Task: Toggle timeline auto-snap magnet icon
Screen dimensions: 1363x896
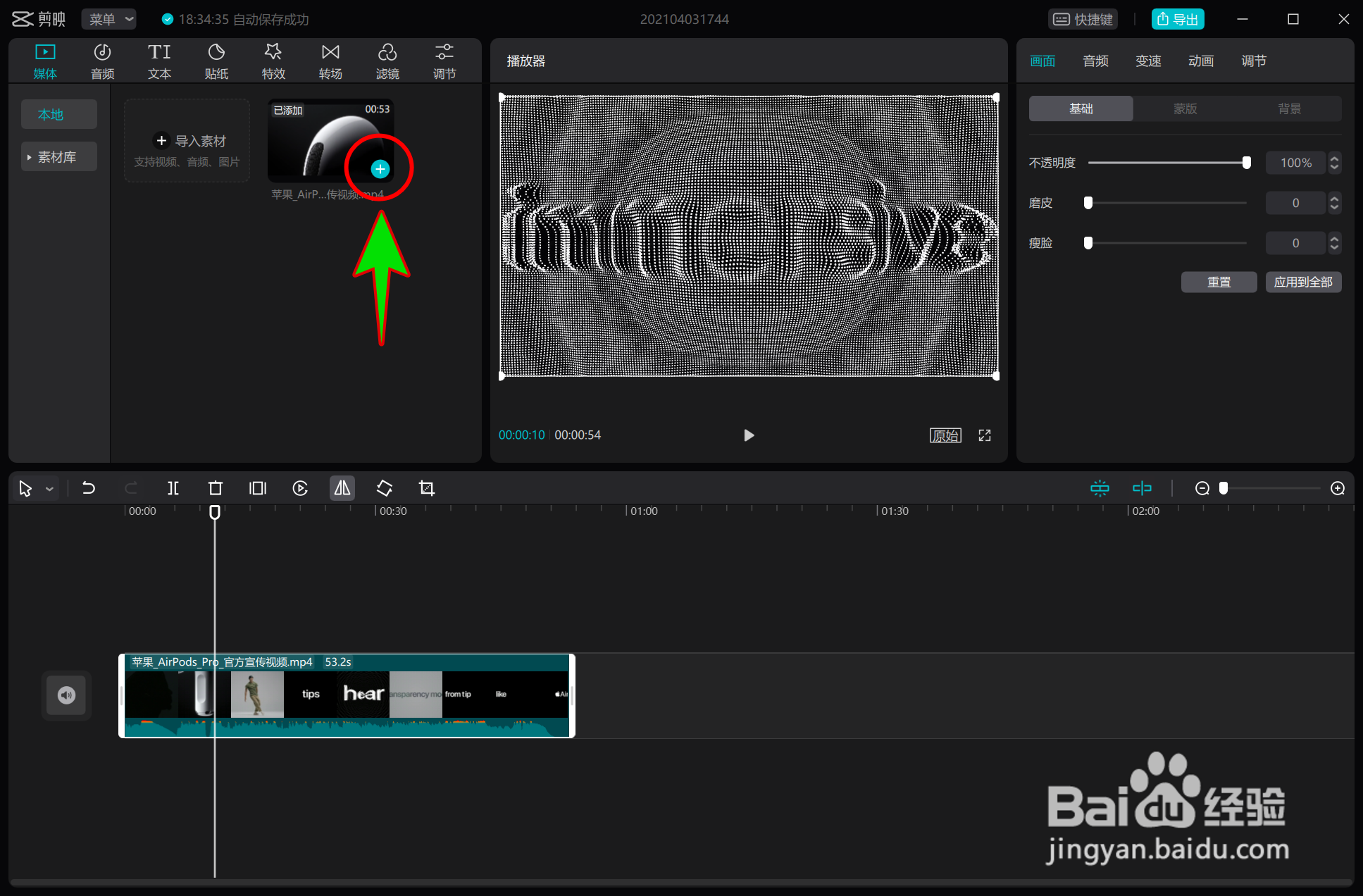Action: [x=1100, y=488]
